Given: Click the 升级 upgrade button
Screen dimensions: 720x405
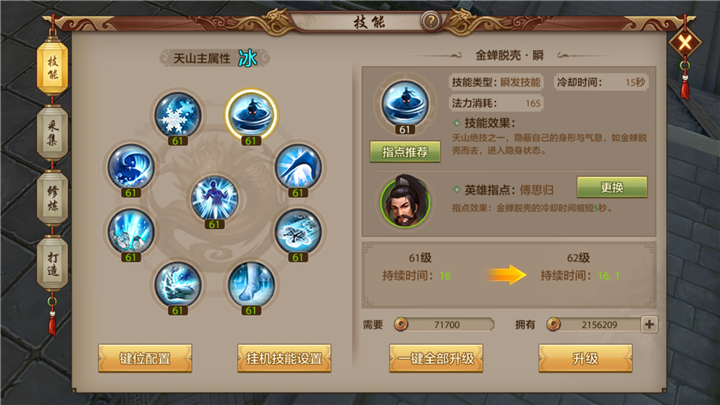Looking at the screenshot, I should coord(585,358).
